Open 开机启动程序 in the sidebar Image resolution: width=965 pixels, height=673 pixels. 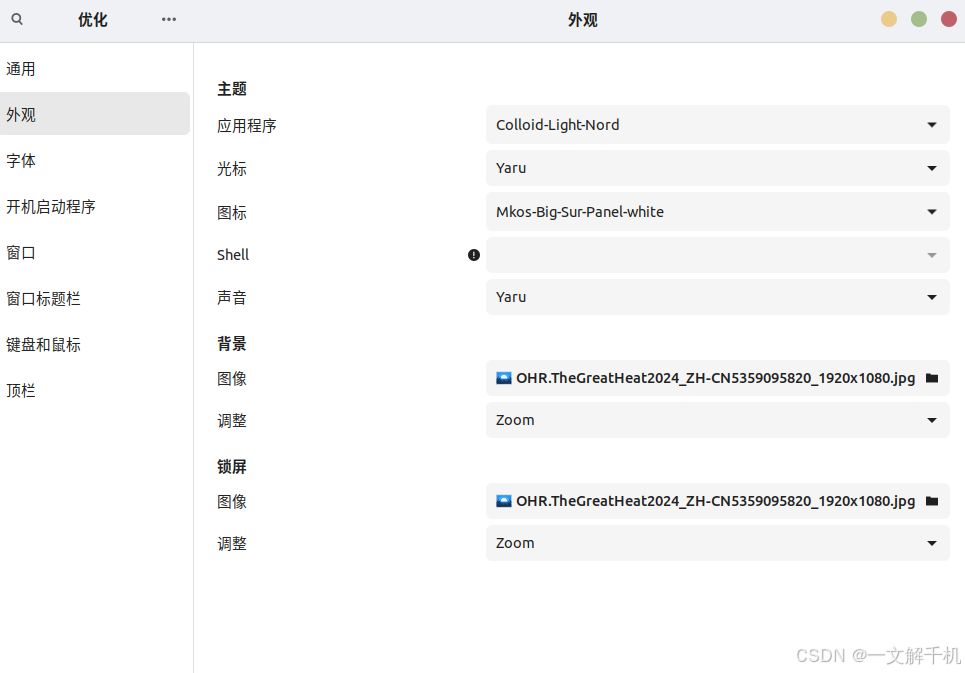pos(51,207)
